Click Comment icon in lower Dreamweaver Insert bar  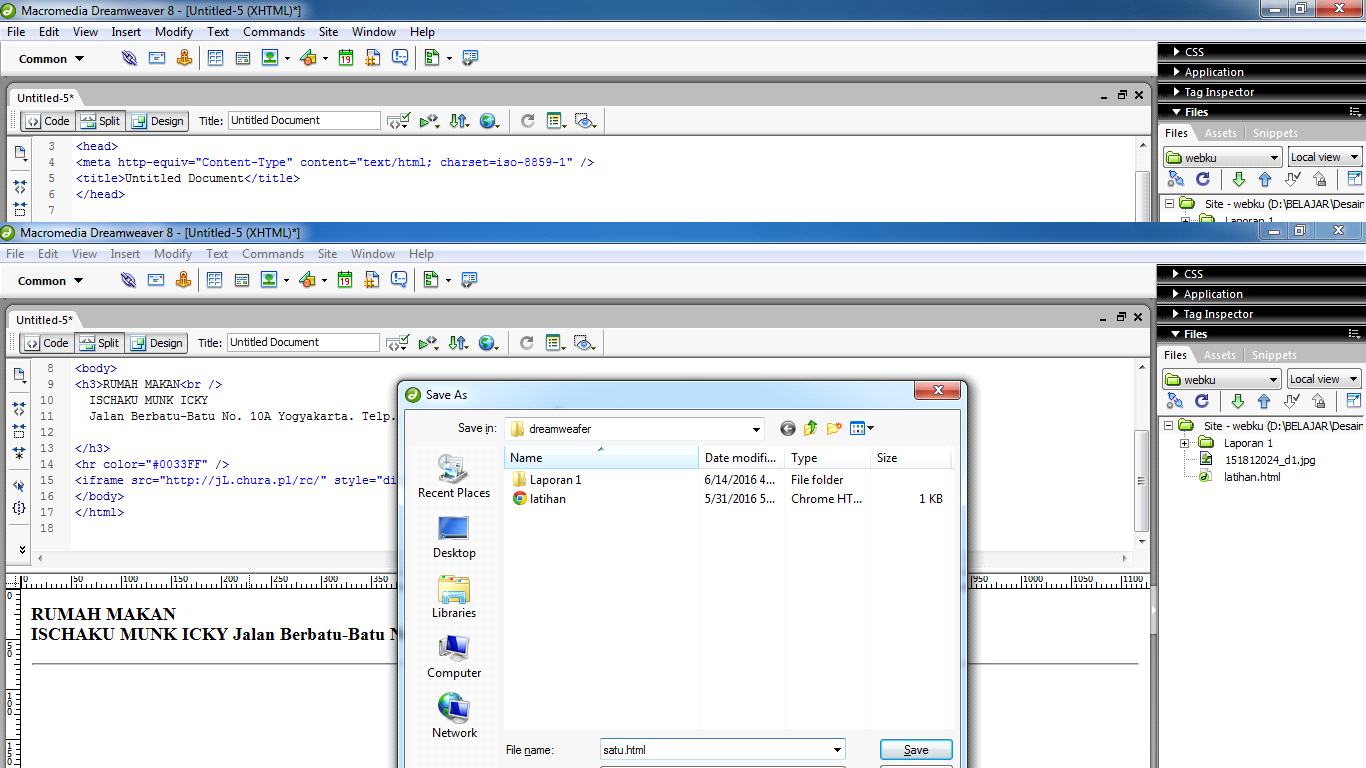click(399, 281)
